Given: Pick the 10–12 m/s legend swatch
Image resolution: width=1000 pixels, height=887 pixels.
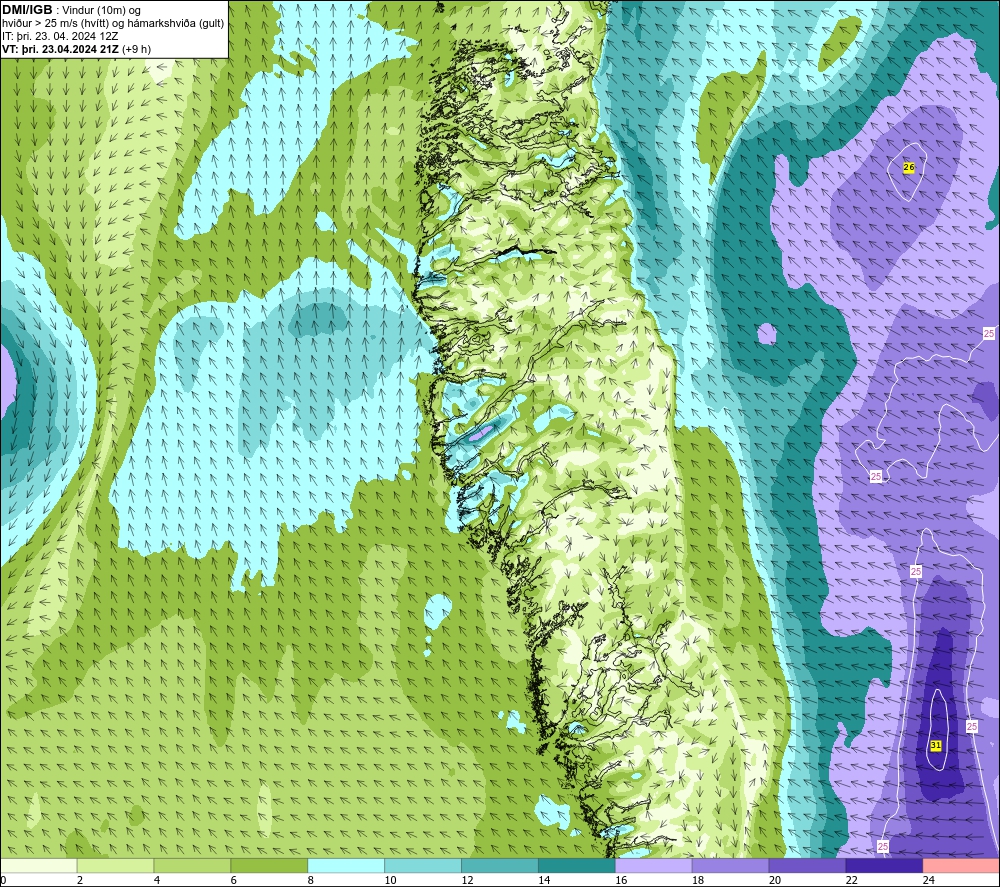Looking at the screenshot, I should click(x=423, y=865).
